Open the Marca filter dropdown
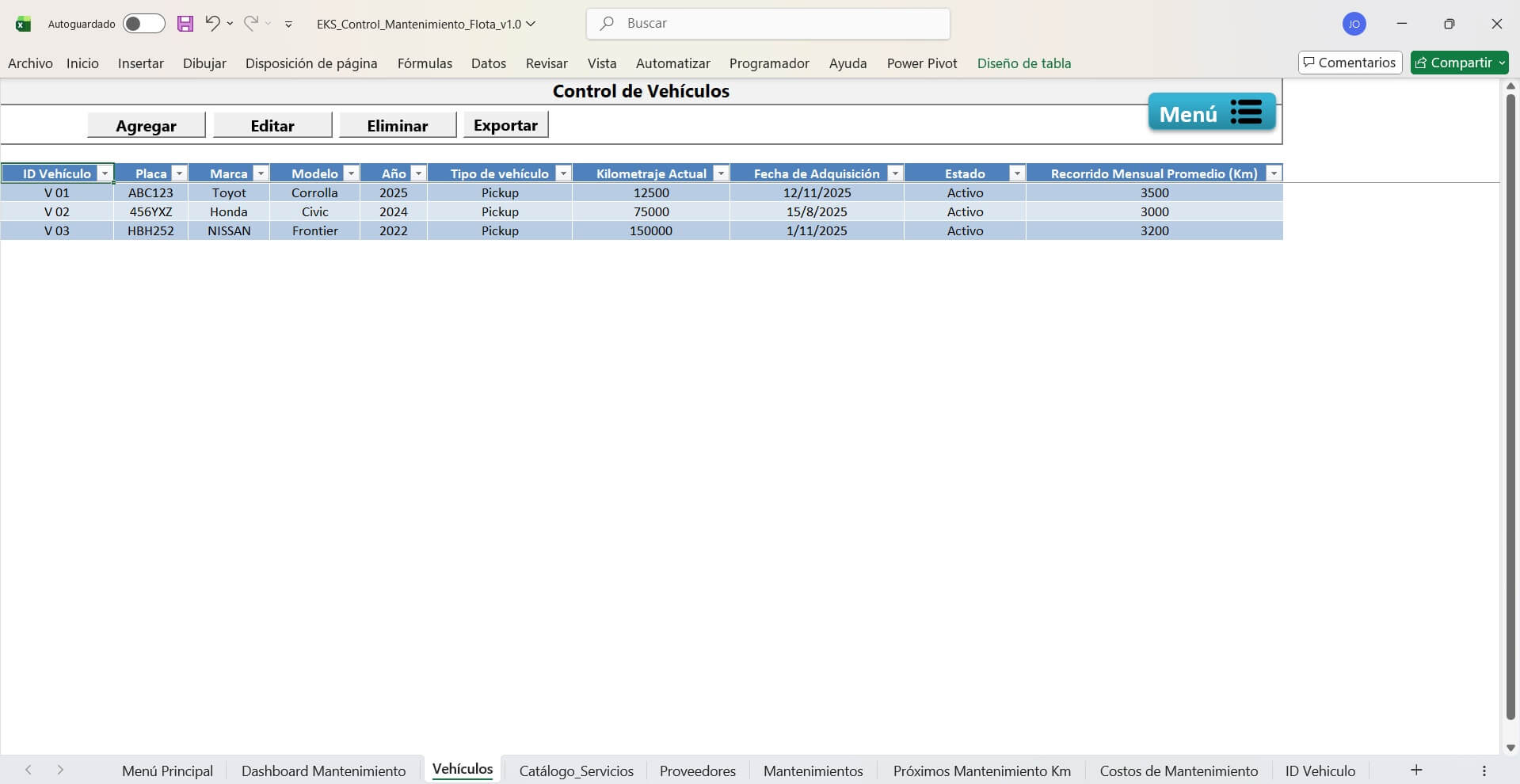The image size is (1520, 784). (x=261, y=173)
